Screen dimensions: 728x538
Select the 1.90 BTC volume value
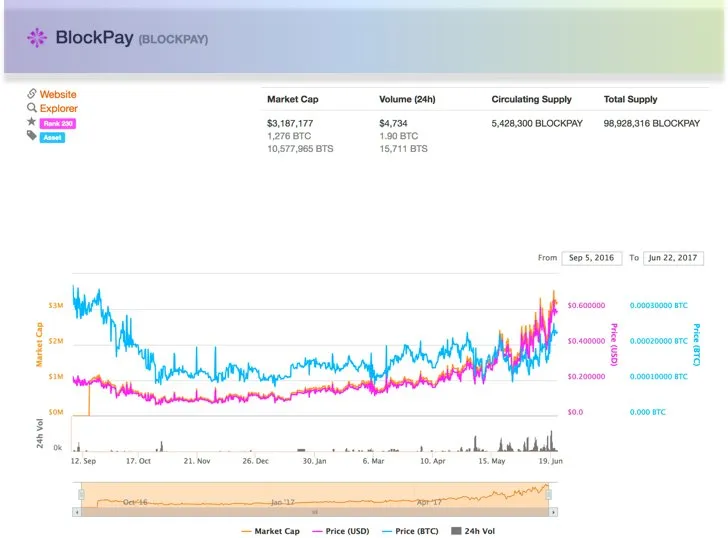click(398, 136)
